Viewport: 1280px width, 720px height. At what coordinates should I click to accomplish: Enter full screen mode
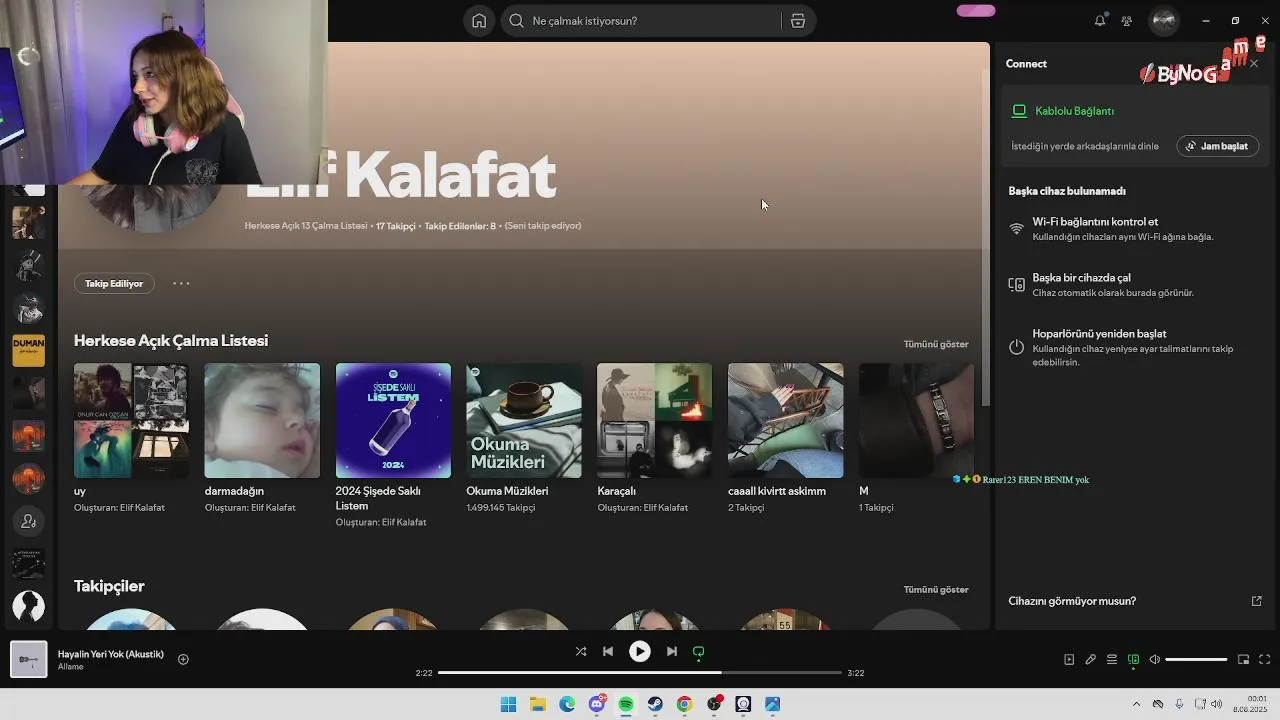1264,659
